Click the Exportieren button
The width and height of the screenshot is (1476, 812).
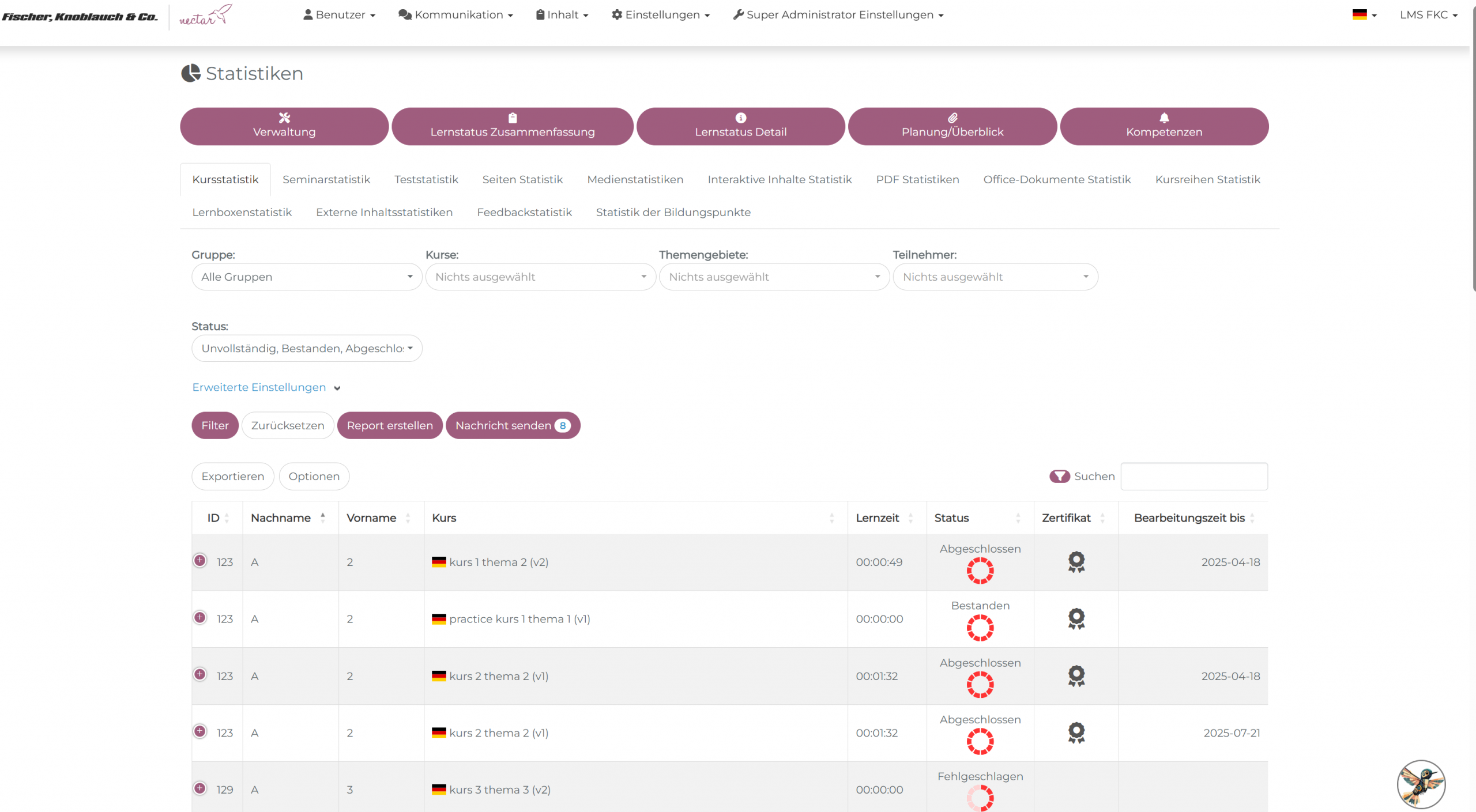232,476
